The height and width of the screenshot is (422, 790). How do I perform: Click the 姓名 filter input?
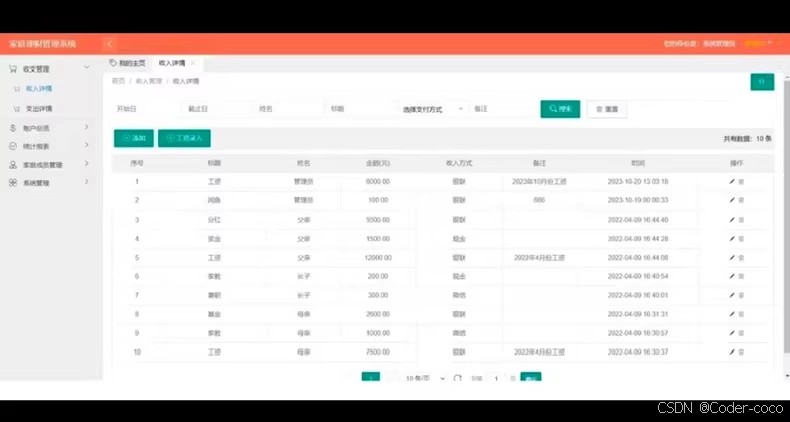tap(288, 109)
